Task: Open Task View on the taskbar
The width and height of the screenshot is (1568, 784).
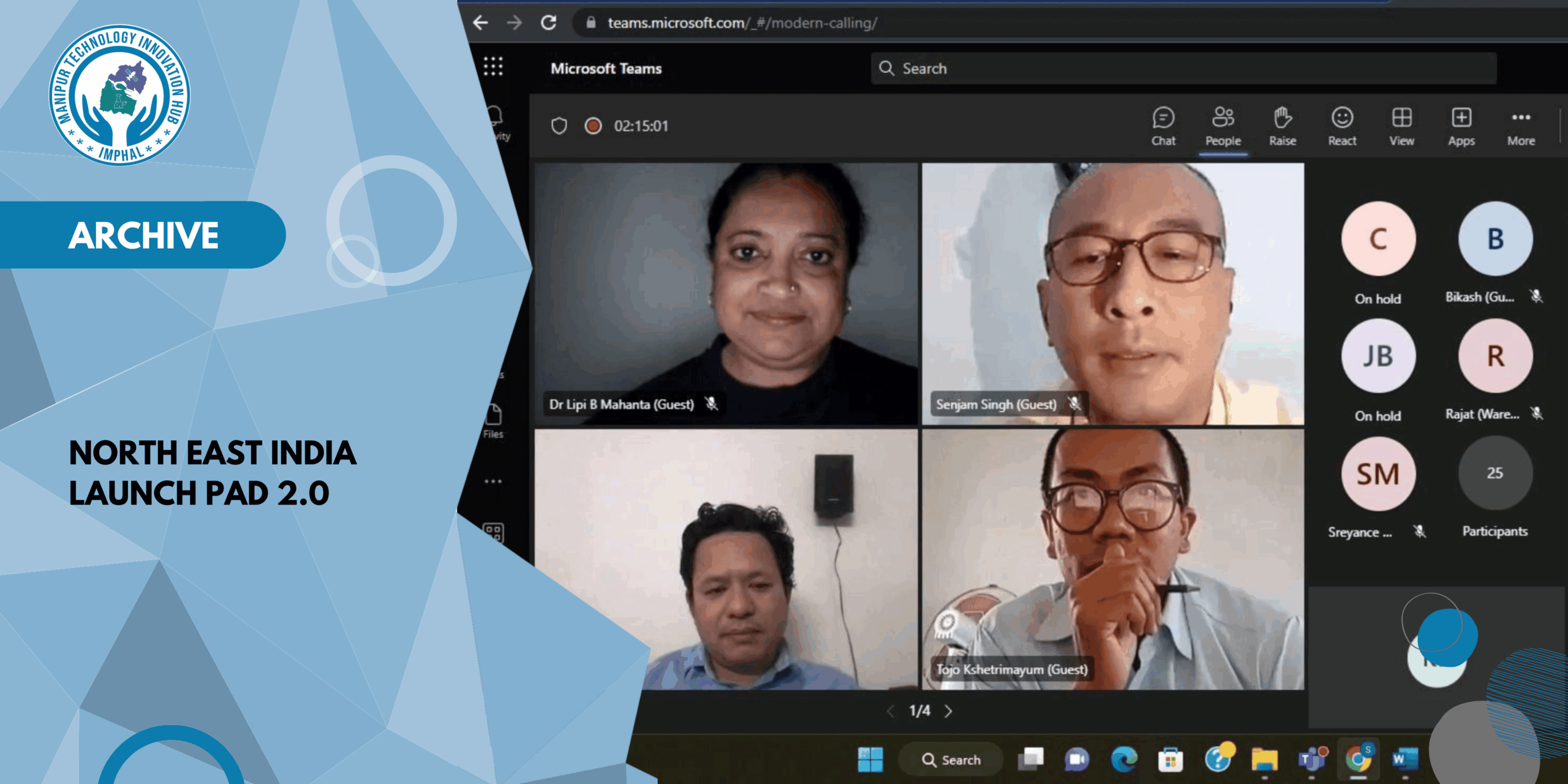Action: (x=1031, y=759)
